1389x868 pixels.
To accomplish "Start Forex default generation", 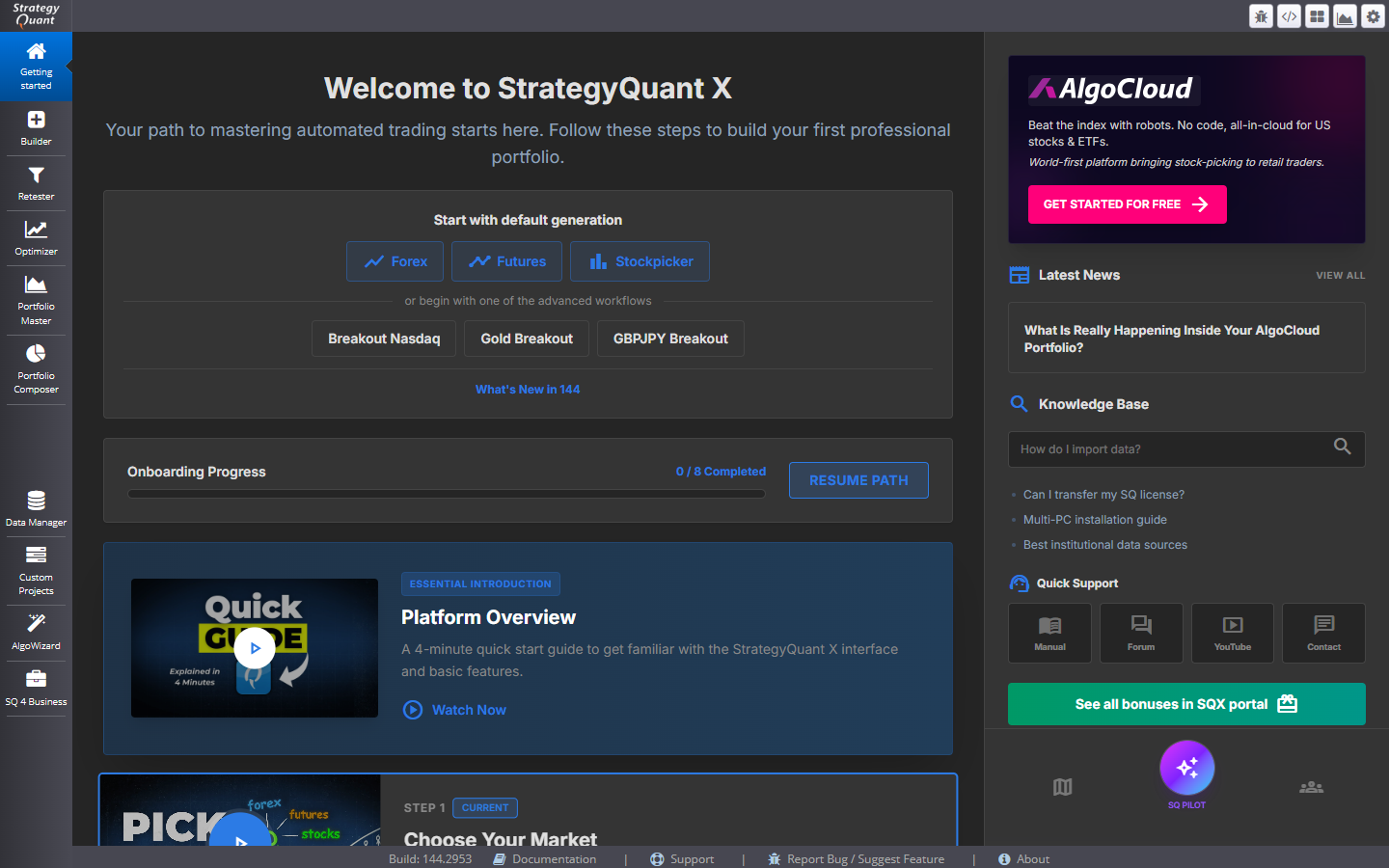I will 395,261.
